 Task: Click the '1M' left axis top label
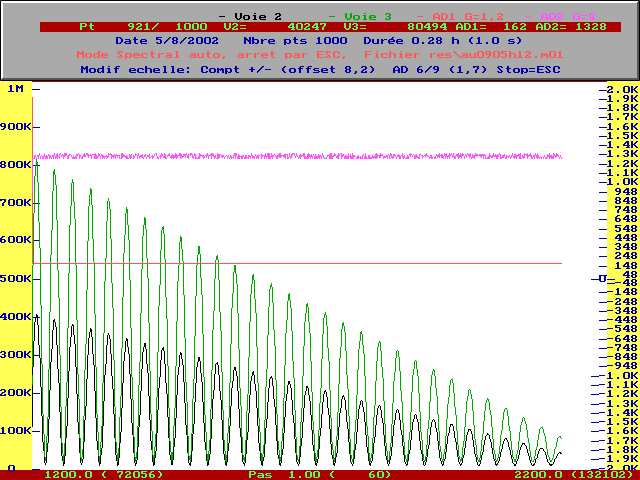[x=15, y=89]
